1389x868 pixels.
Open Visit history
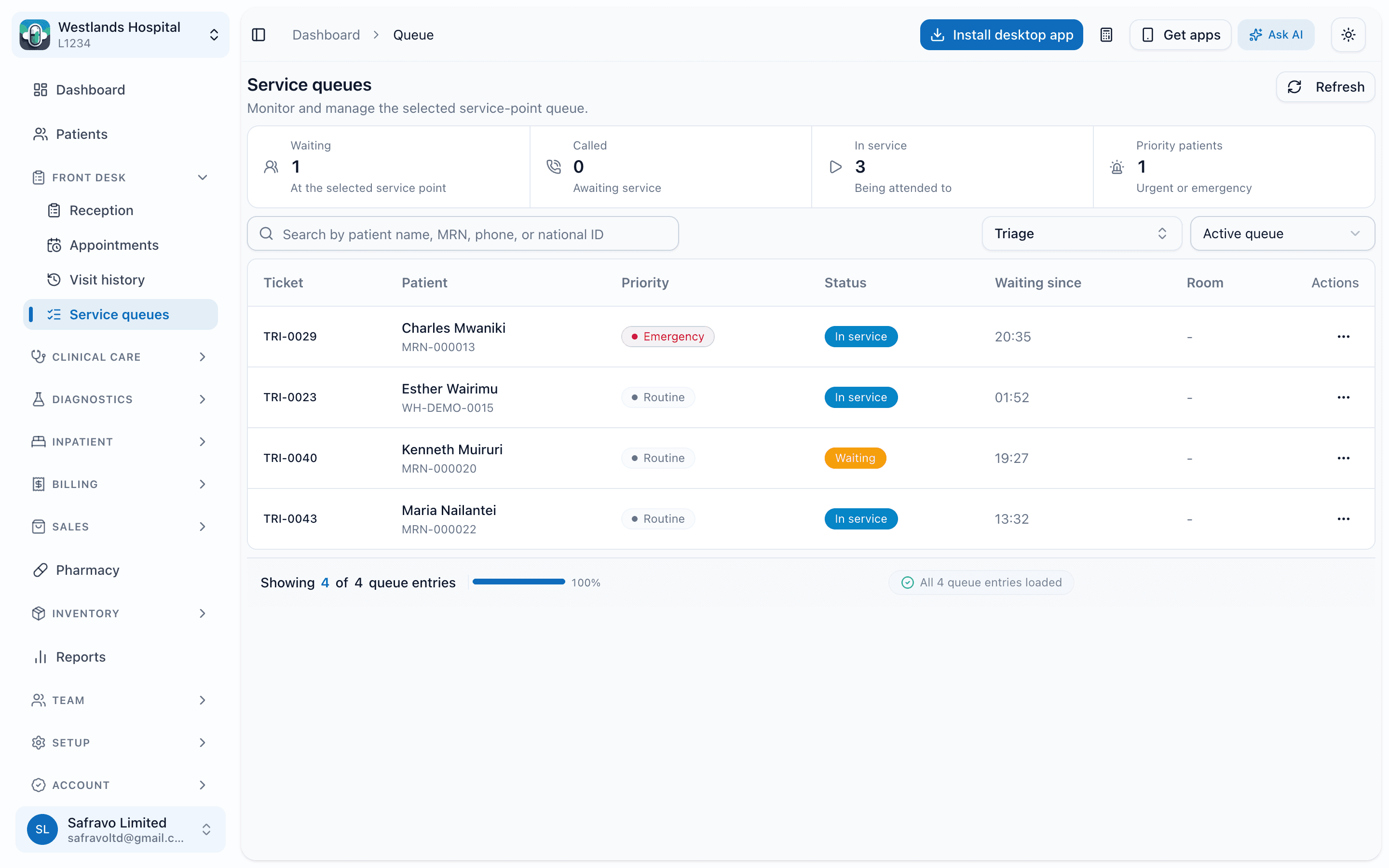(x=121, y=280)
